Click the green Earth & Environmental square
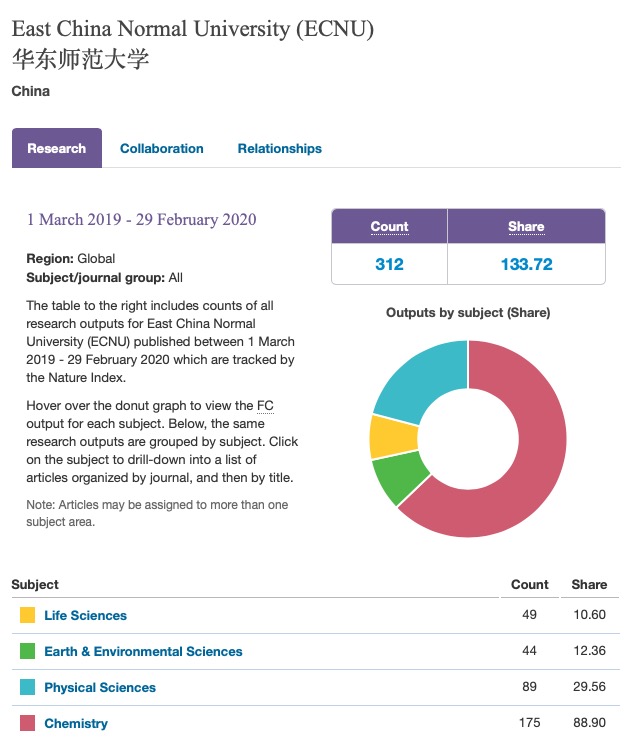Image resolution: width=632 pixels, height=749 pixels. pos(27,651)
